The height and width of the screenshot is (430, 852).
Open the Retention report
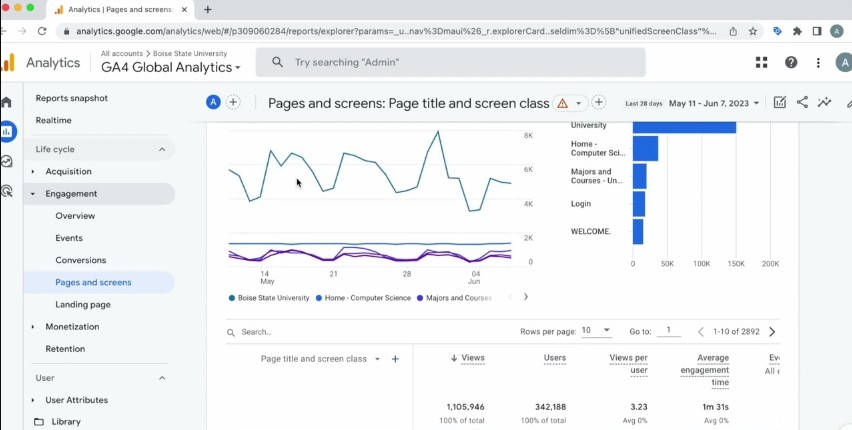pos(65,349)
